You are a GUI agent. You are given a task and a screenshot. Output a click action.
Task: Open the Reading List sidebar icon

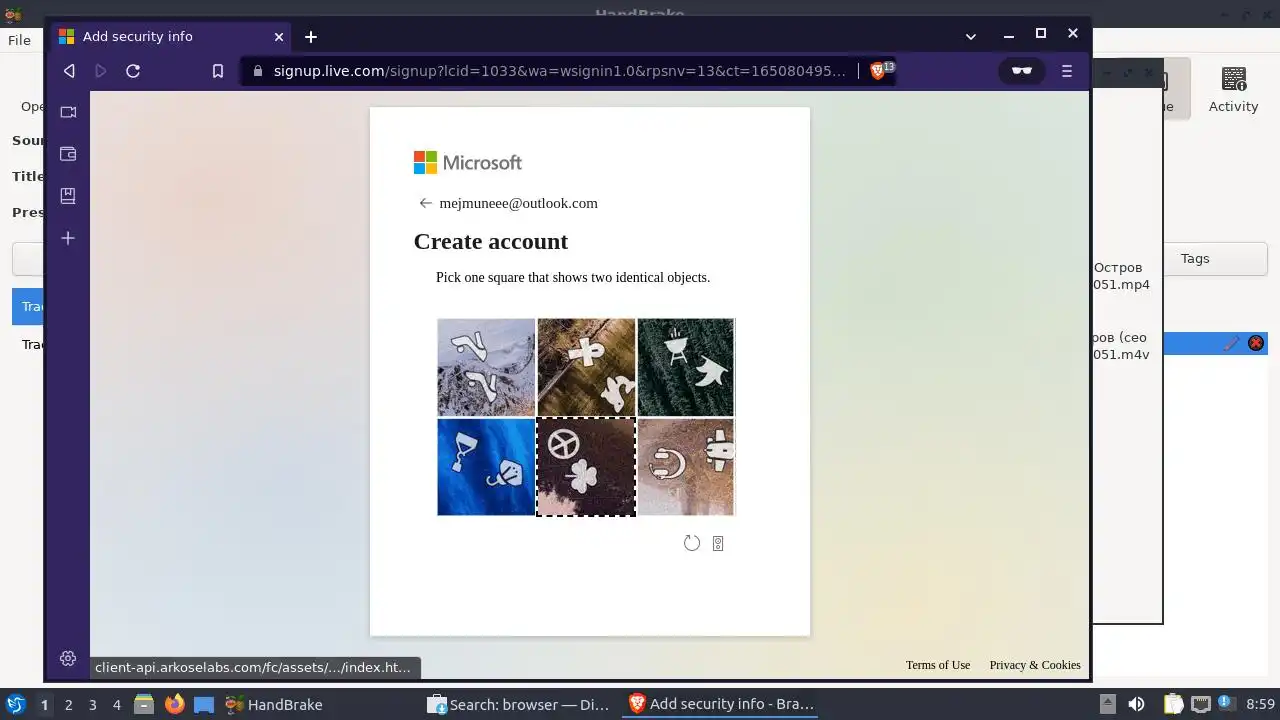click(x=68, y=196)
